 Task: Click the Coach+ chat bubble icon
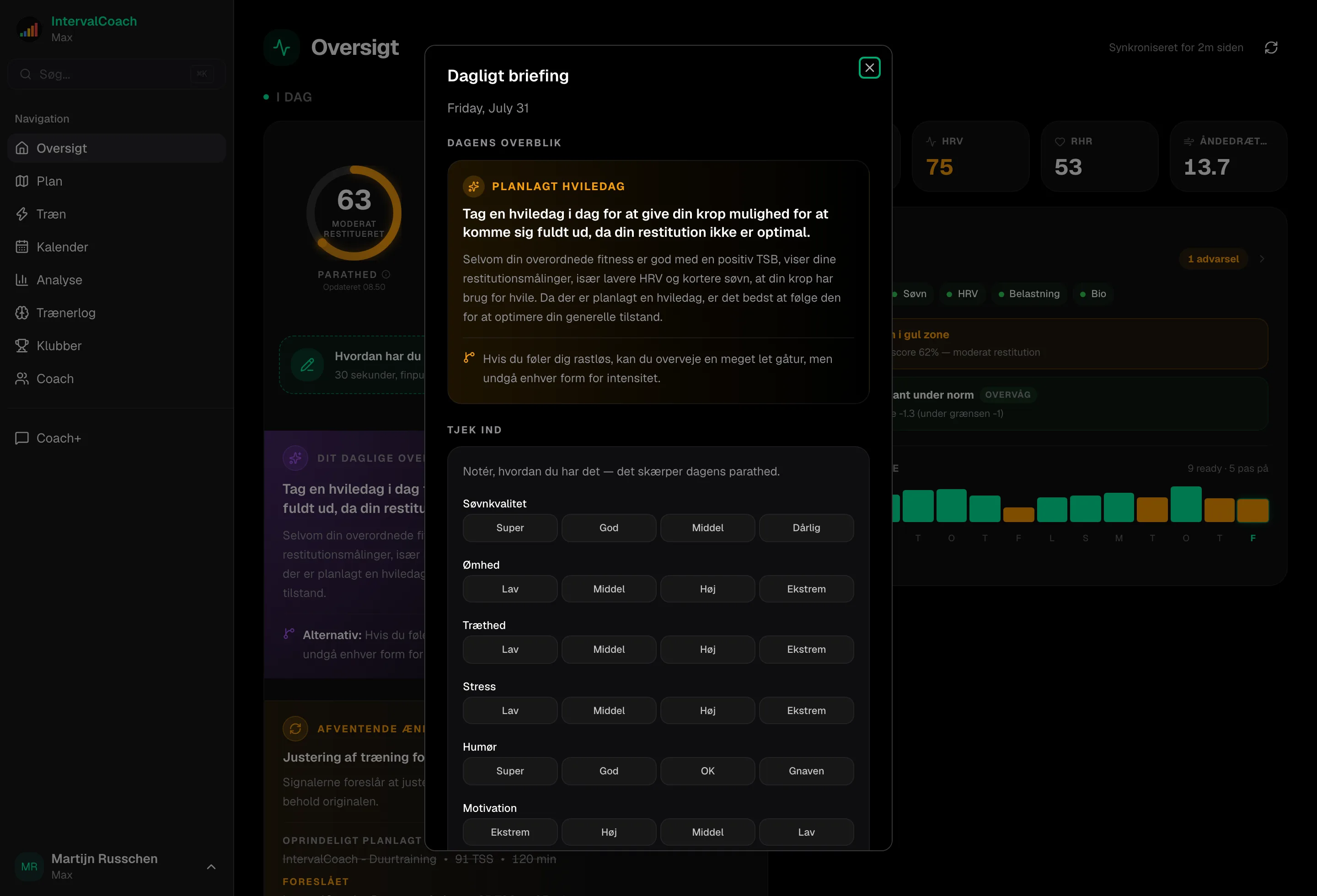click(x=22, y=438)
